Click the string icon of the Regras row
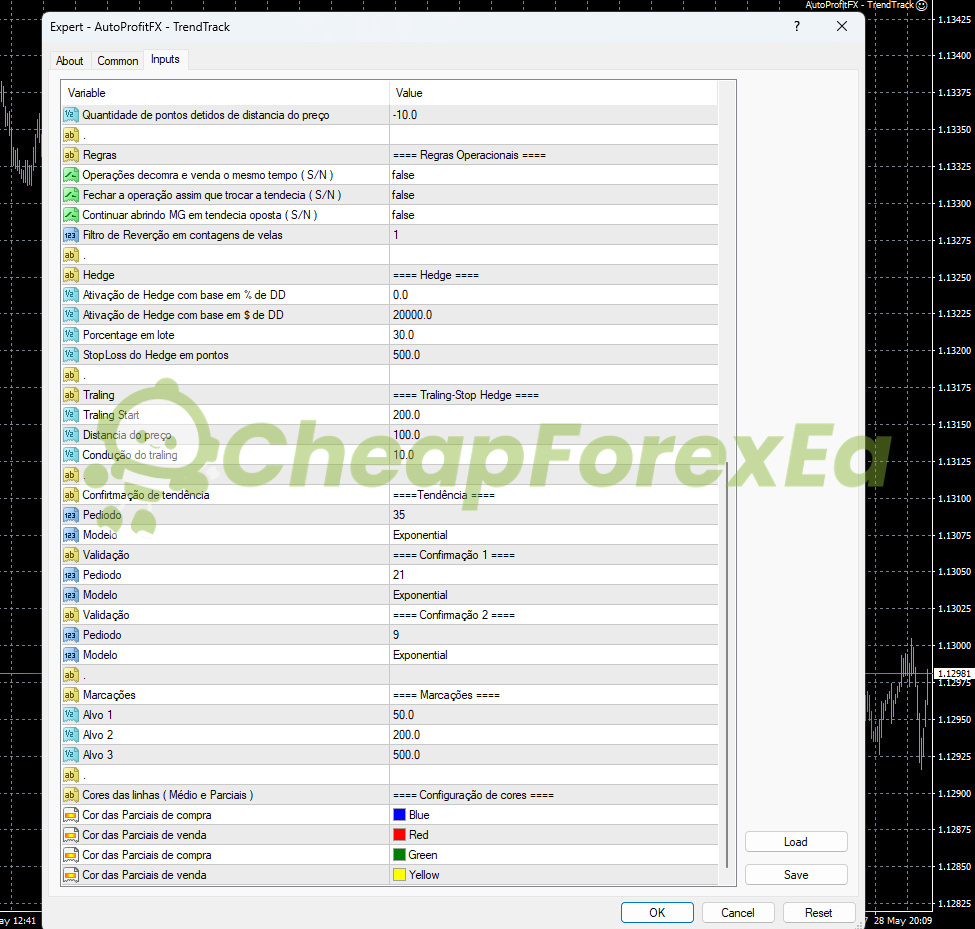Image resolution: width=975 pixels, height=929 pixels. point(71,155)
